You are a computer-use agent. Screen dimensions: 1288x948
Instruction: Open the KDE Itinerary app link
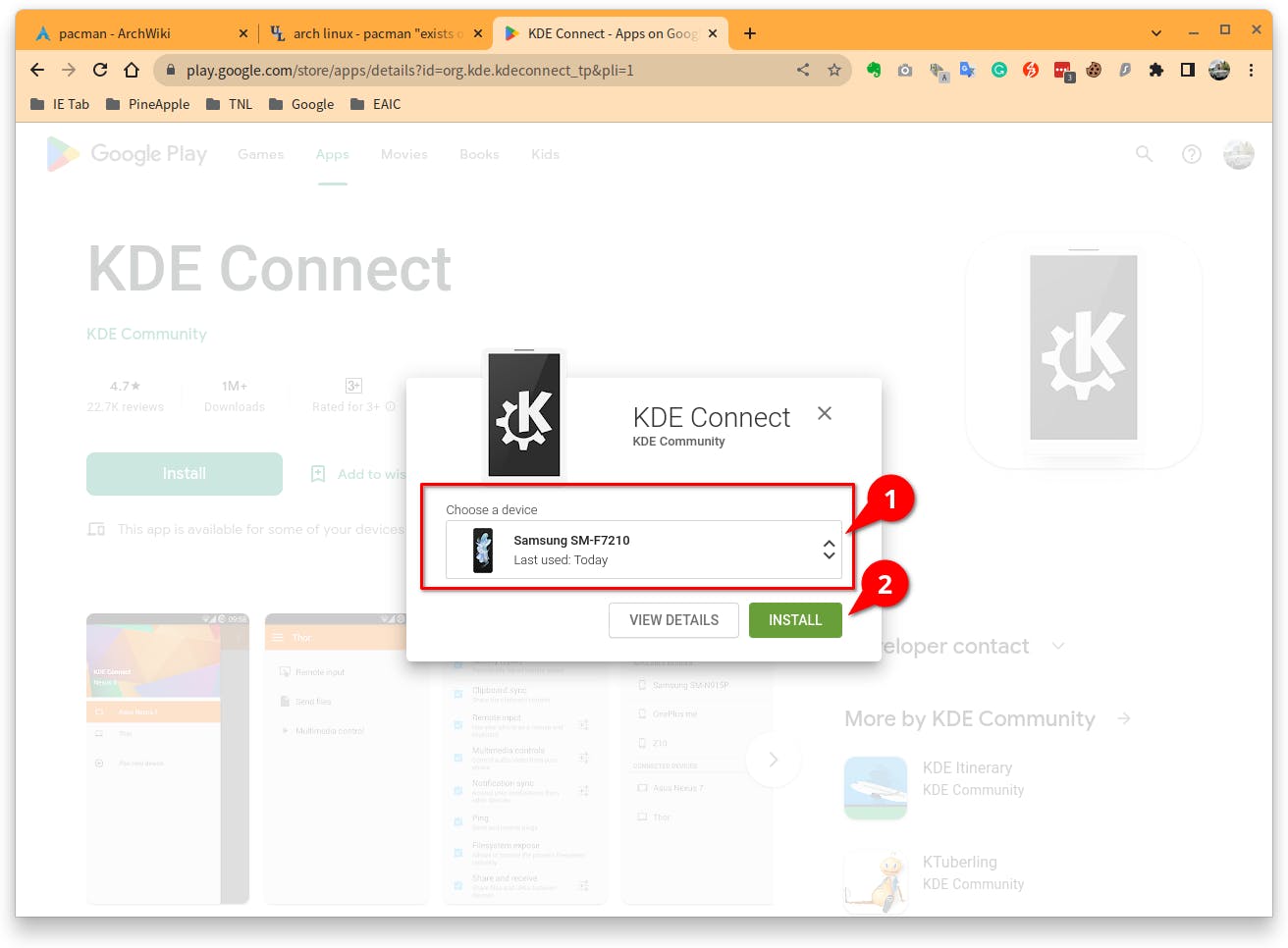pyautogui.click(x=934, y=787)
